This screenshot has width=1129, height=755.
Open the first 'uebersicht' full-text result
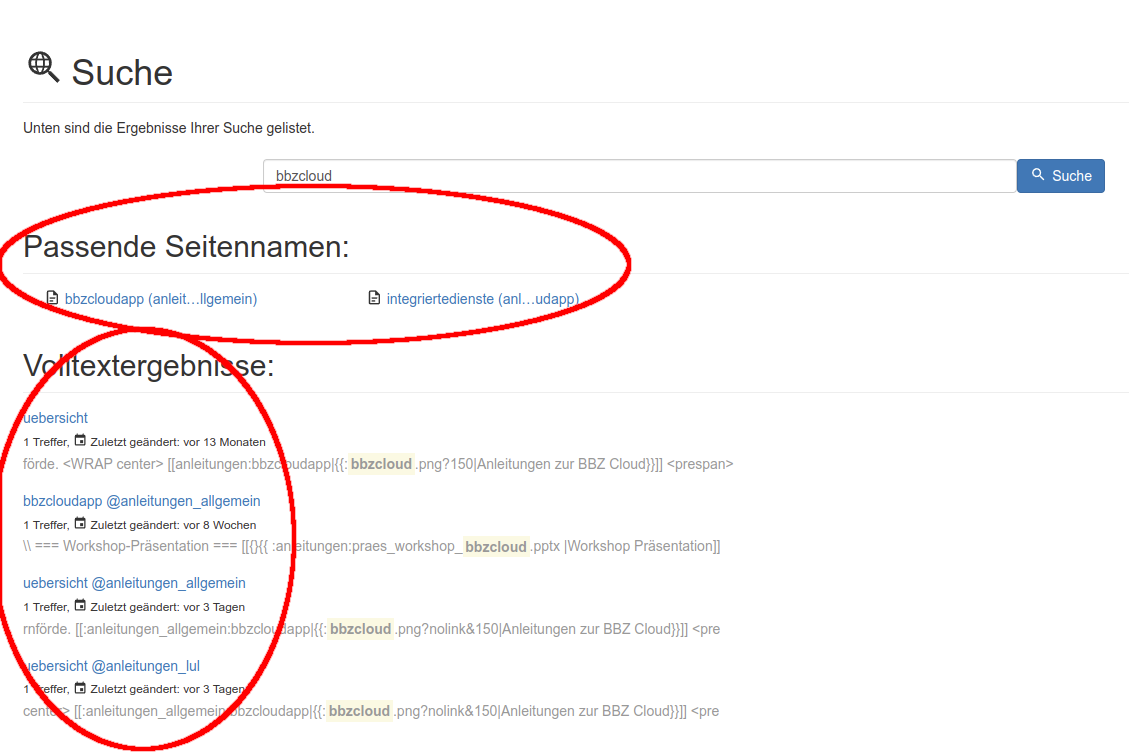point(56,418)
